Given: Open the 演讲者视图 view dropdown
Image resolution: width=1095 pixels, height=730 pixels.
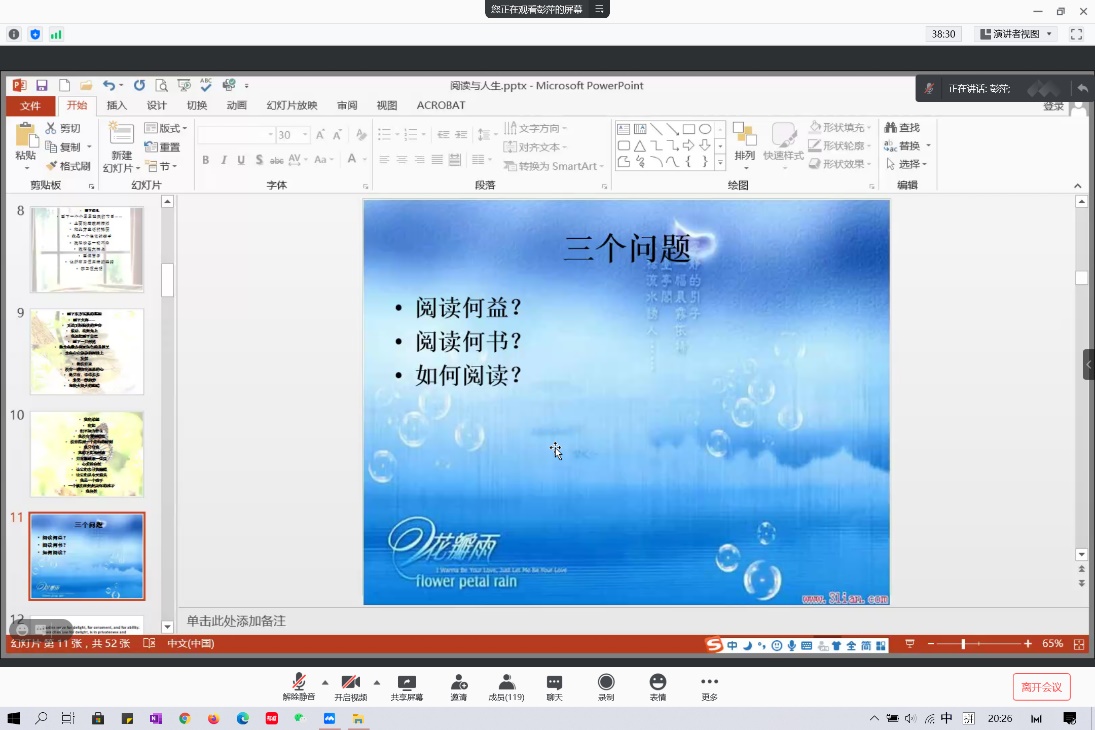Looking at the screenshot, I should [1016, 34].
